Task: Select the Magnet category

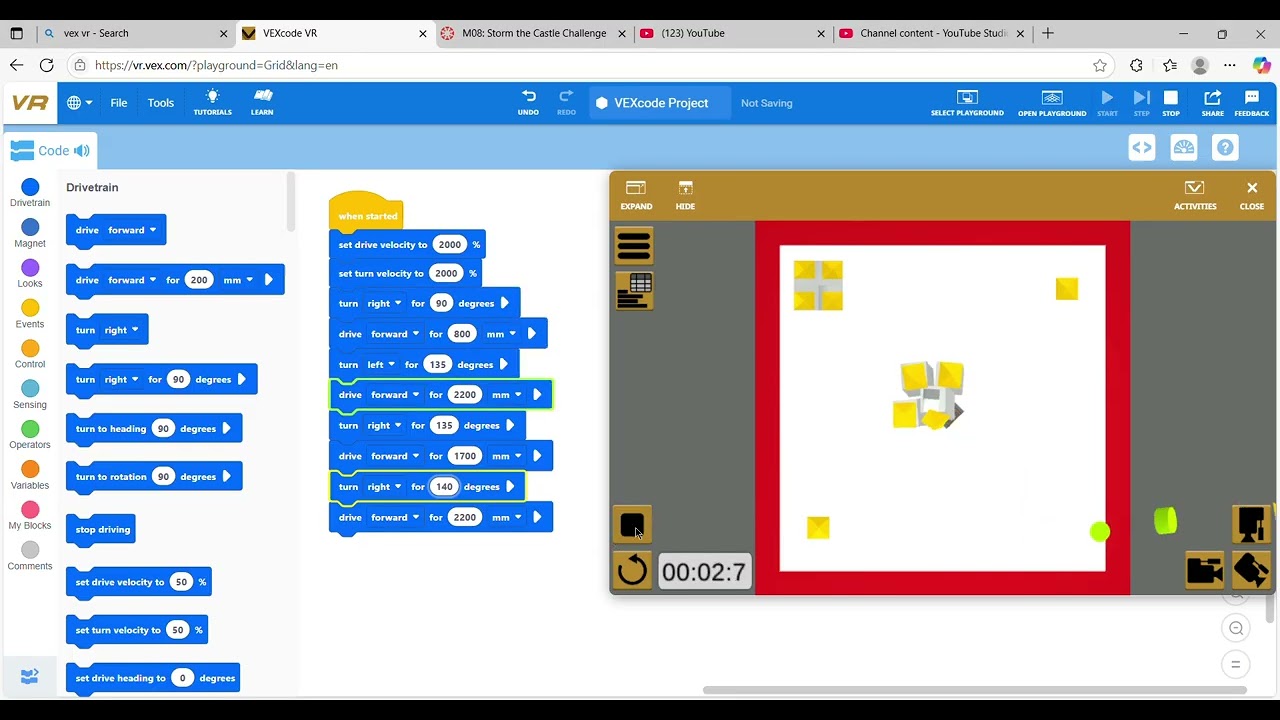Action: [x=30, y=234]
